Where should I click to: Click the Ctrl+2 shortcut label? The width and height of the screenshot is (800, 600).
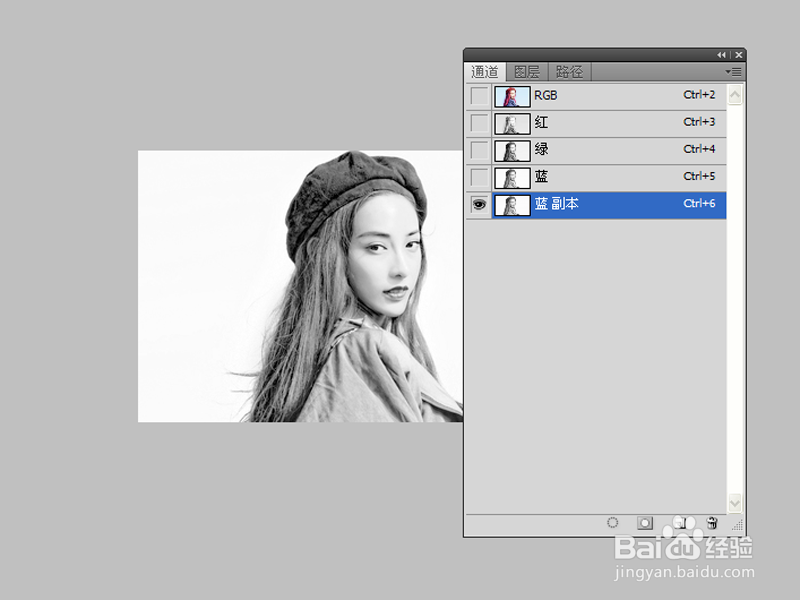(699, 95)
